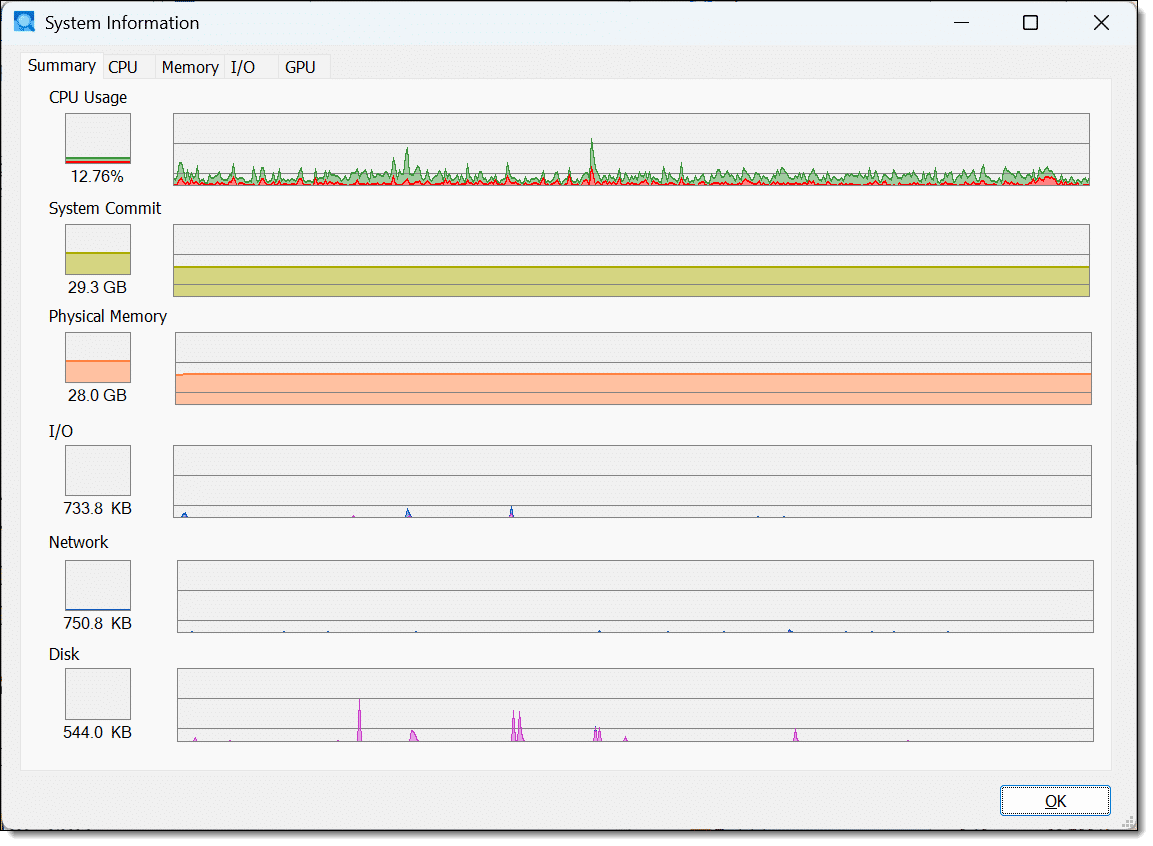Minimize the System Information window

[961, 23]
